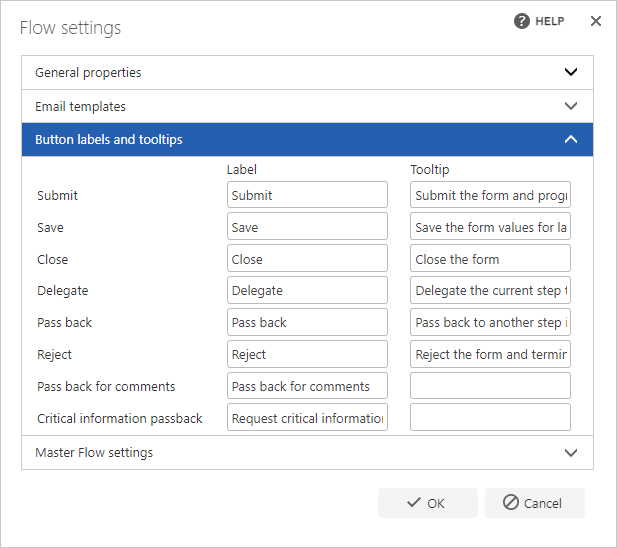Click the Reject label input field
Image resolution: width=617 pixels, height=548 pixels.
click(x=307, y=354)
